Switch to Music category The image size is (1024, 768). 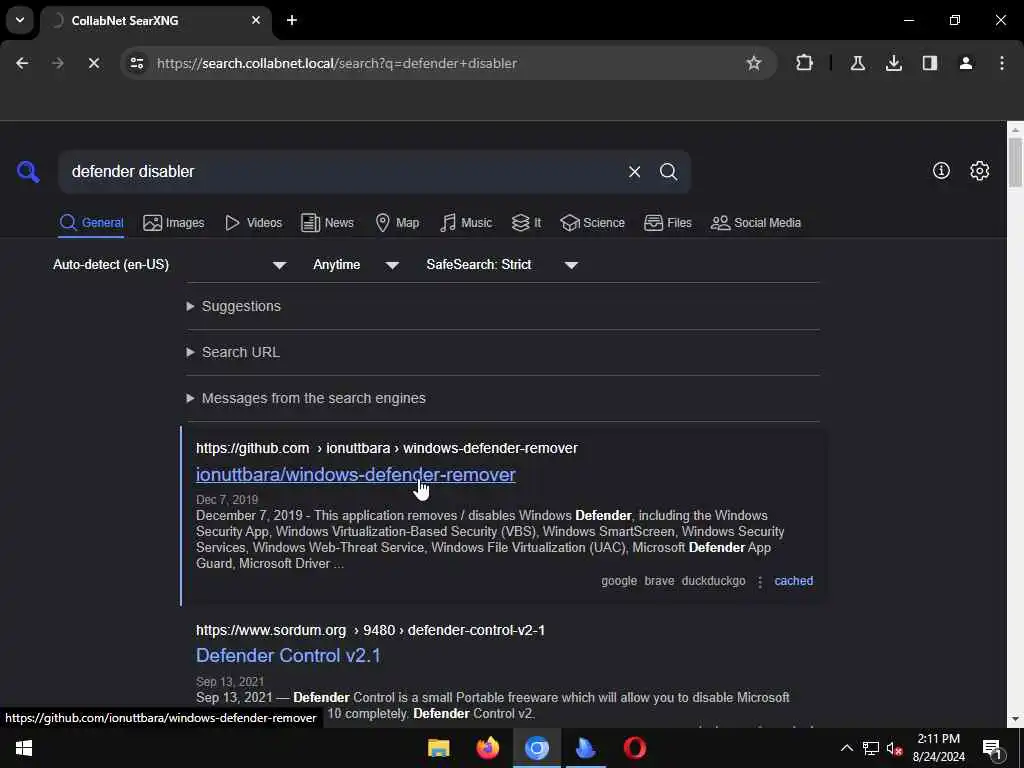point(466,223)
